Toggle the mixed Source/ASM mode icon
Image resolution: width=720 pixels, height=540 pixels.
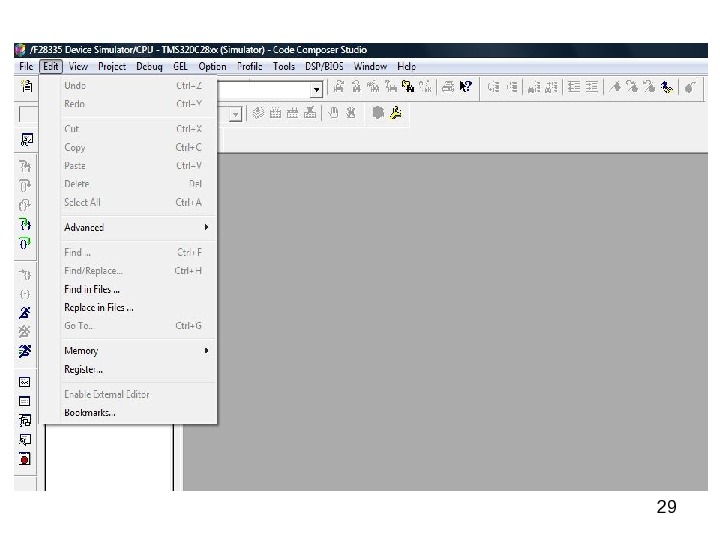(x=27, y=140)
